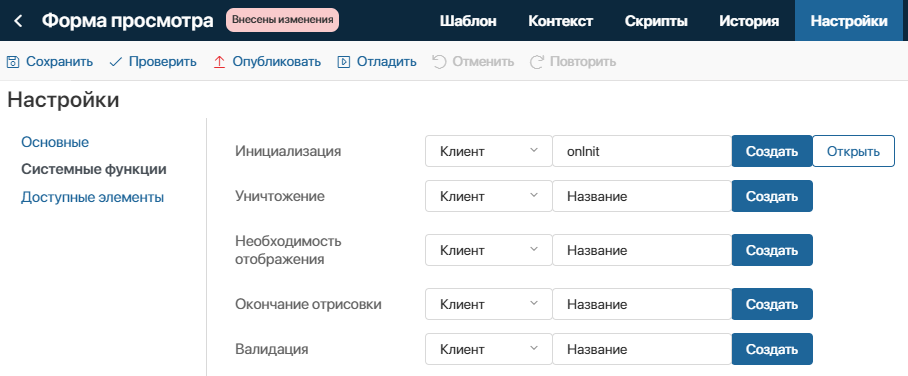908x376 pixels.
Task: Expand the Инициализация Клиент dropdown
Action: point(489,151)
